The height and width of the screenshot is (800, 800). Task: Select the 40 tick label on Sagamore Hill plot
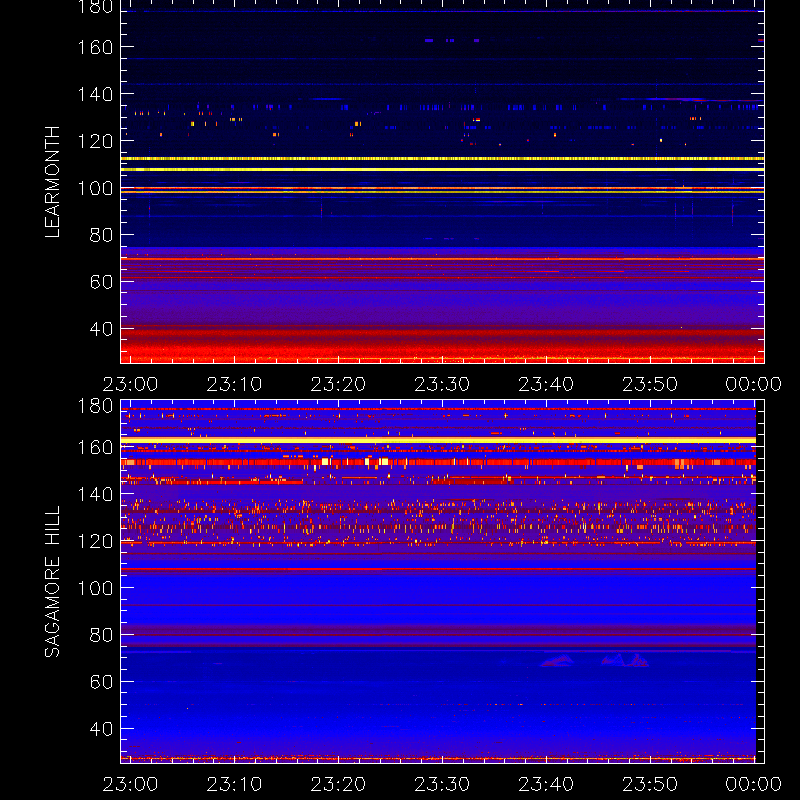pyautogui.click(x=101, y=729)
